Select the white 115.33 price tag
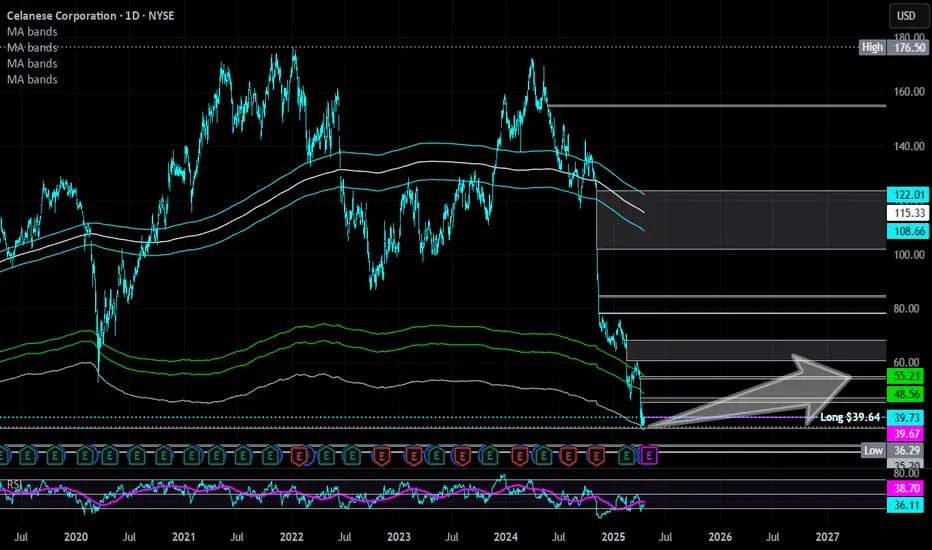The width and height of the screenshot is (932, 550). (x=908, y=213)
